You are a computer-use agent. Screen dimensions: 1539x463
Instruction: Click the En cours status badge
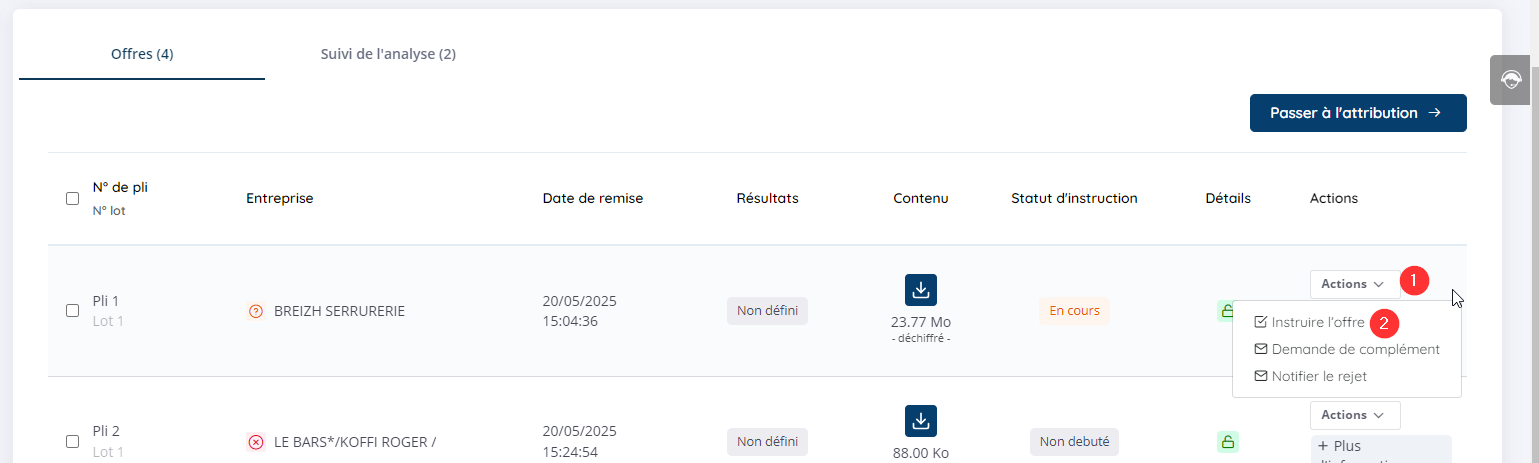click(x=1074, y=311)
